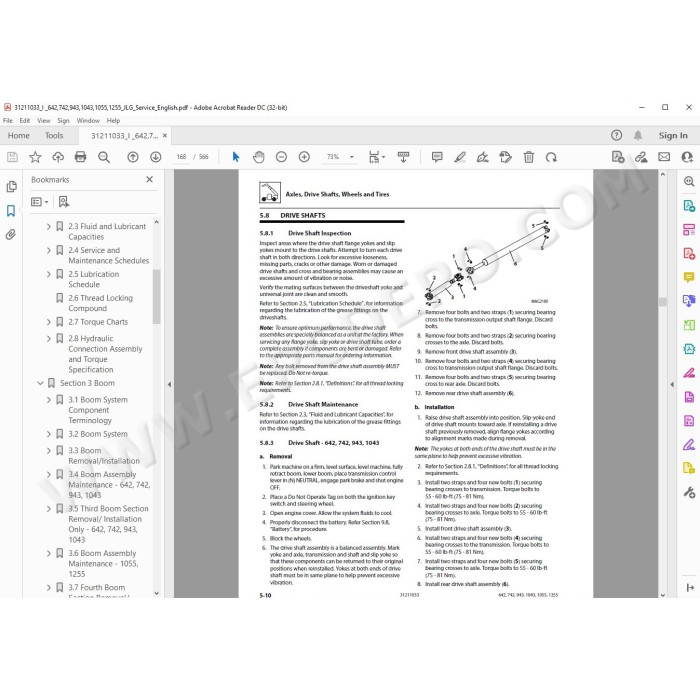Collapse the right tools pane arrow
The width and height of the screenshot is (700, 700).
[x=672, y=384]
